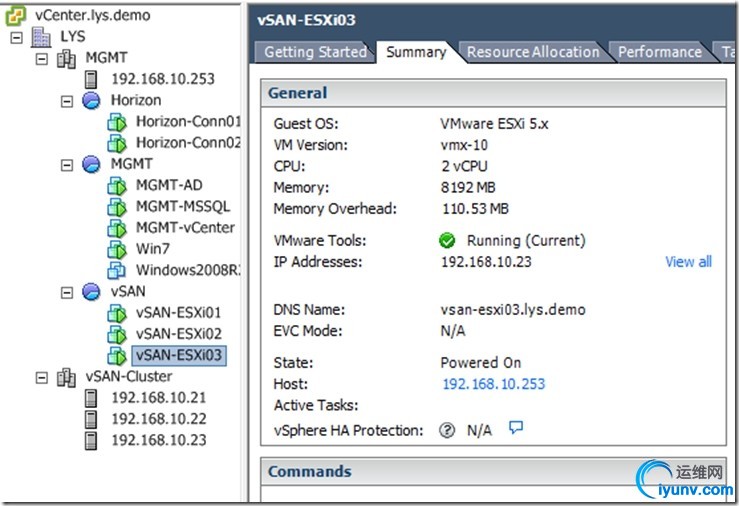The width and height of the screenshot is (739, 506).
Task: Click the Powered On state text
Action: 481,363
